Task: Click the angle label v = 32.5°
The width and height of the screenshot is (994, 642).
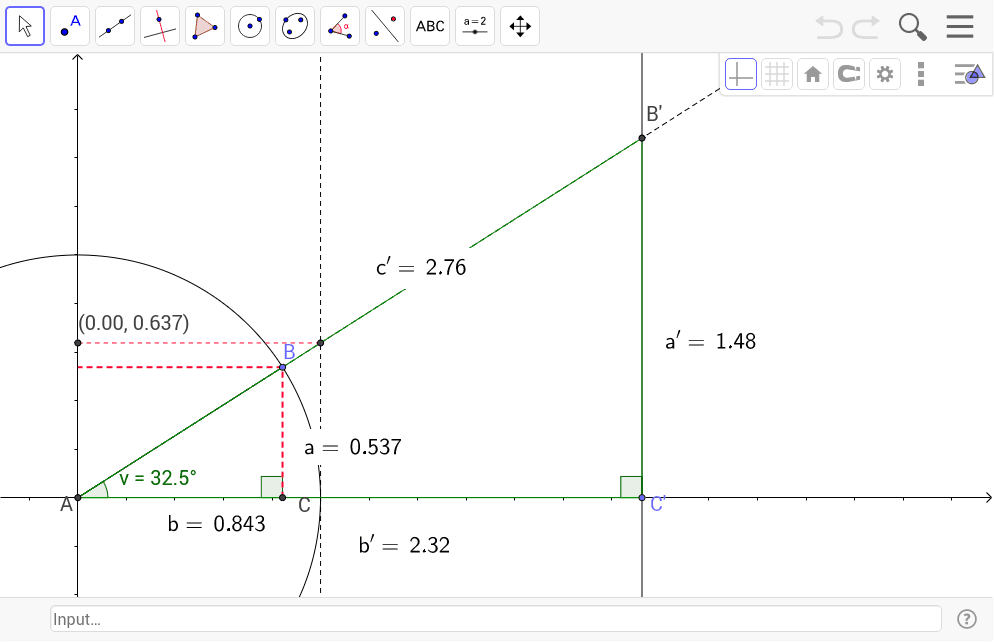Action: point(158,478)
